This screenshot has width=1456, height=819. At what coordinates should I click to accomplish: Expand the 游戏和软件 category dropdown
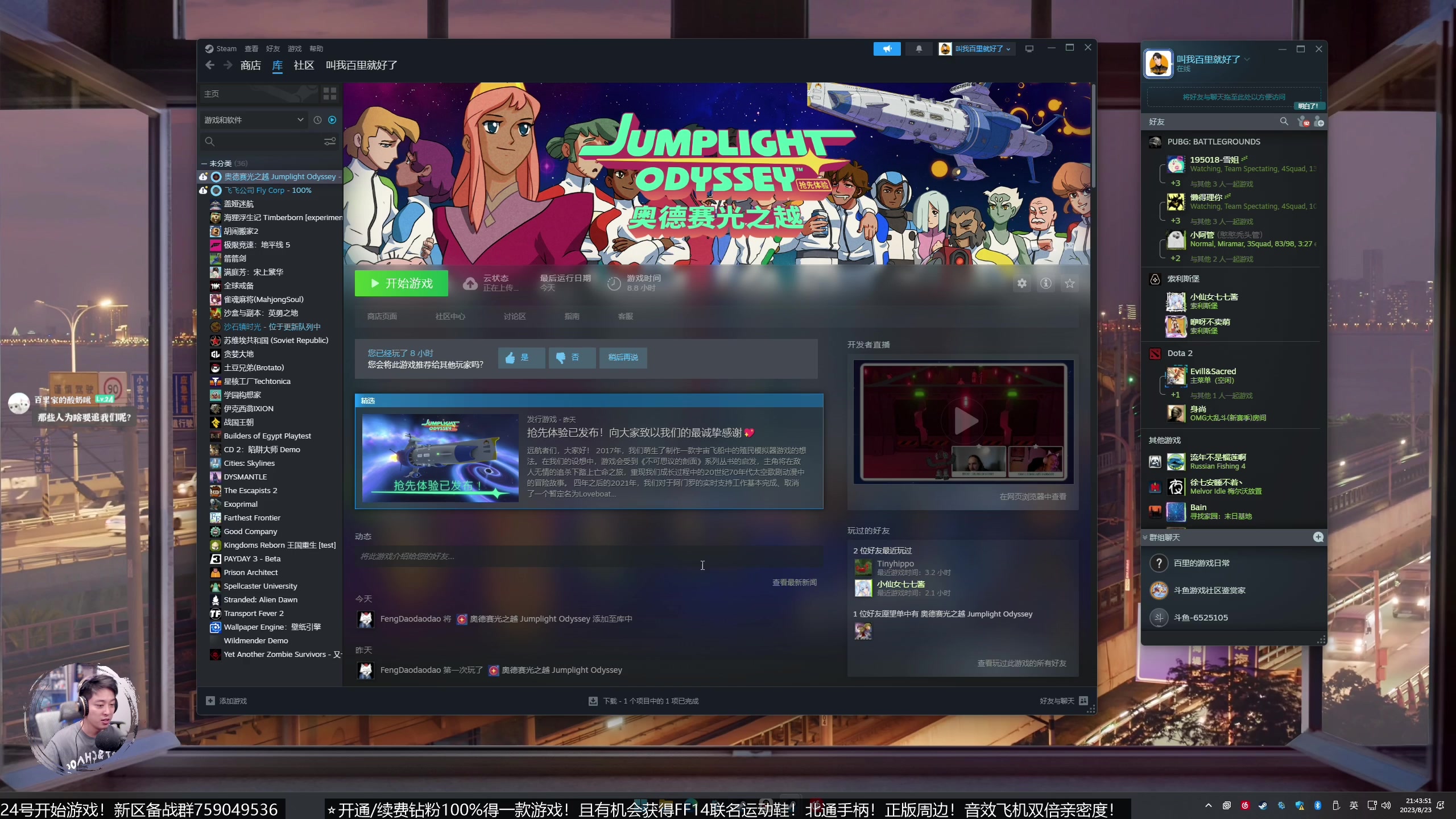255,120
